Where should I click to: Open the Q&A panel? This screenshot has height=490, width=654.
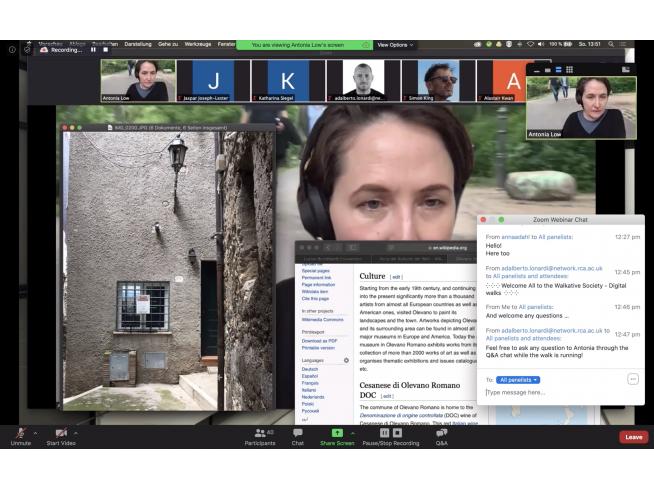tap(441, 433)
